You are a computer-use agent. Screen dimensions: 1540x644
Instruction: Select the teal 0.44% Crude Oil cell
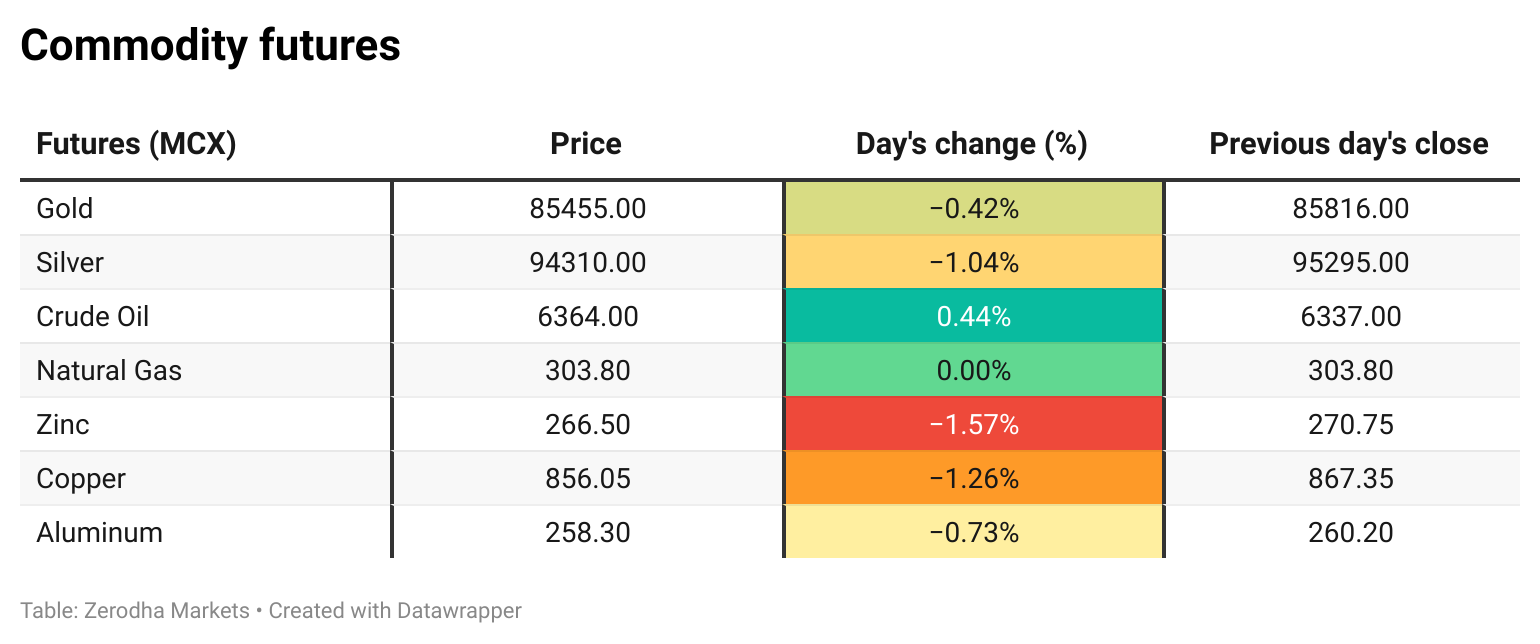973,317
